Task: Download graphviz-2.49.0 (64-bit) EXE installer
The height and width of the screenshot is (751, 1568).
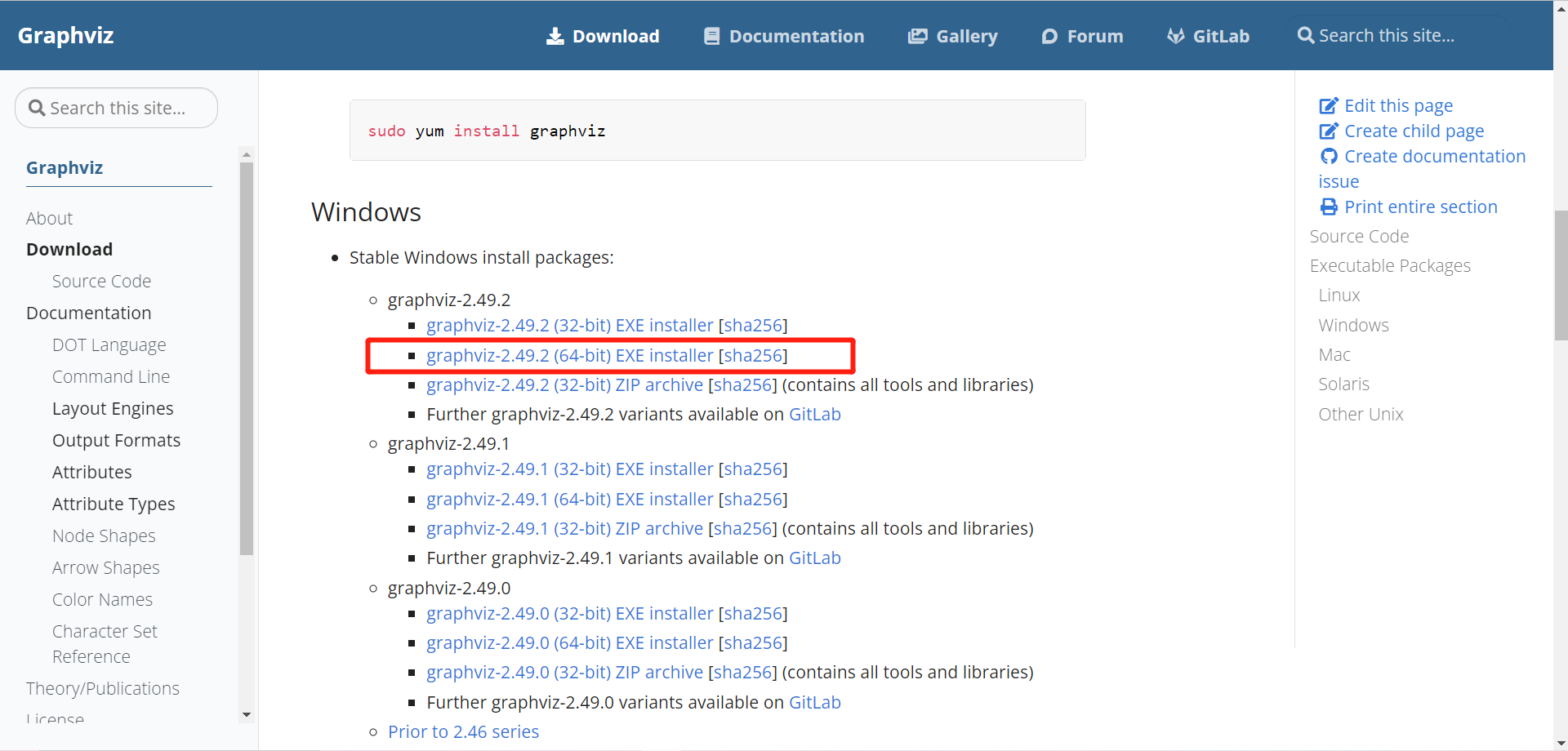Action: click(x=569, y=642)
